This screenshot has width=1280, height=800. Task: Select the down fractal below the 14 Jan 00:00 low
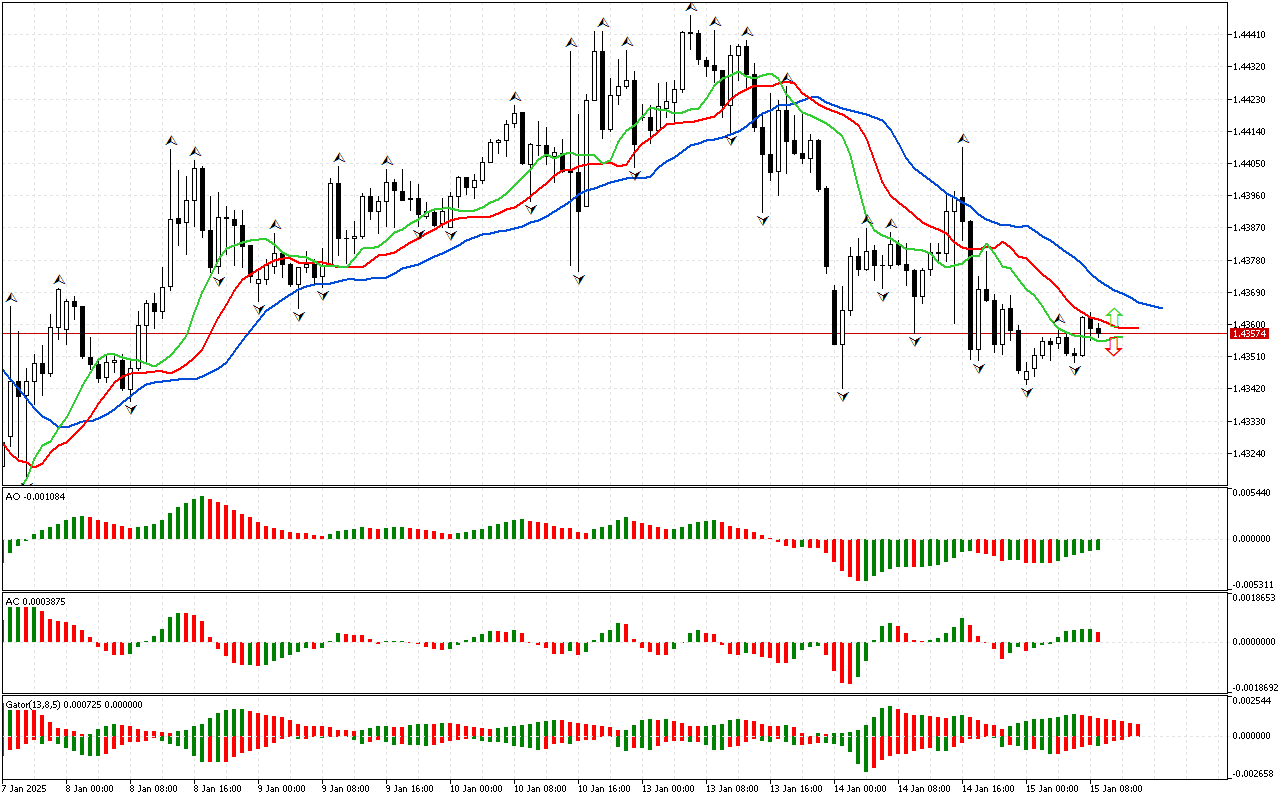click(x=843, y=397)
